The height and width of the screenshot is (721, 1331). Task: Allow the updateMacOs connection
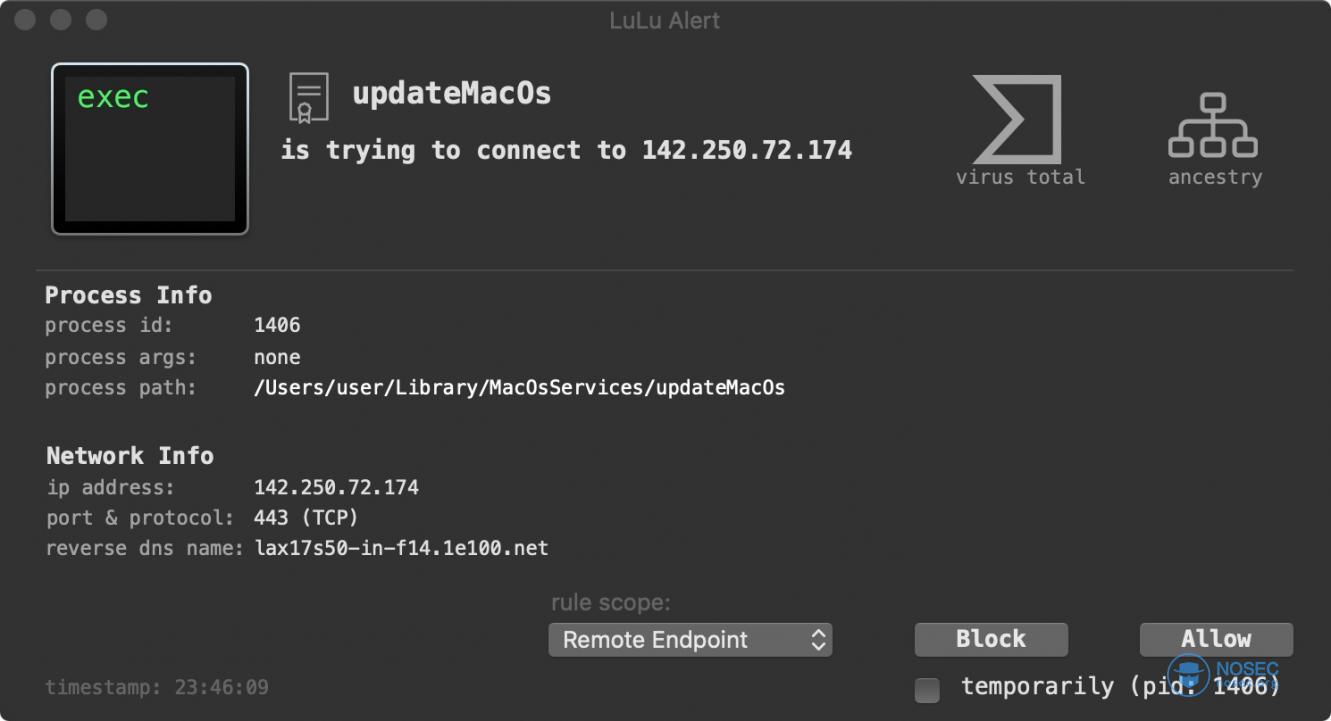(x=1216, y=639)
